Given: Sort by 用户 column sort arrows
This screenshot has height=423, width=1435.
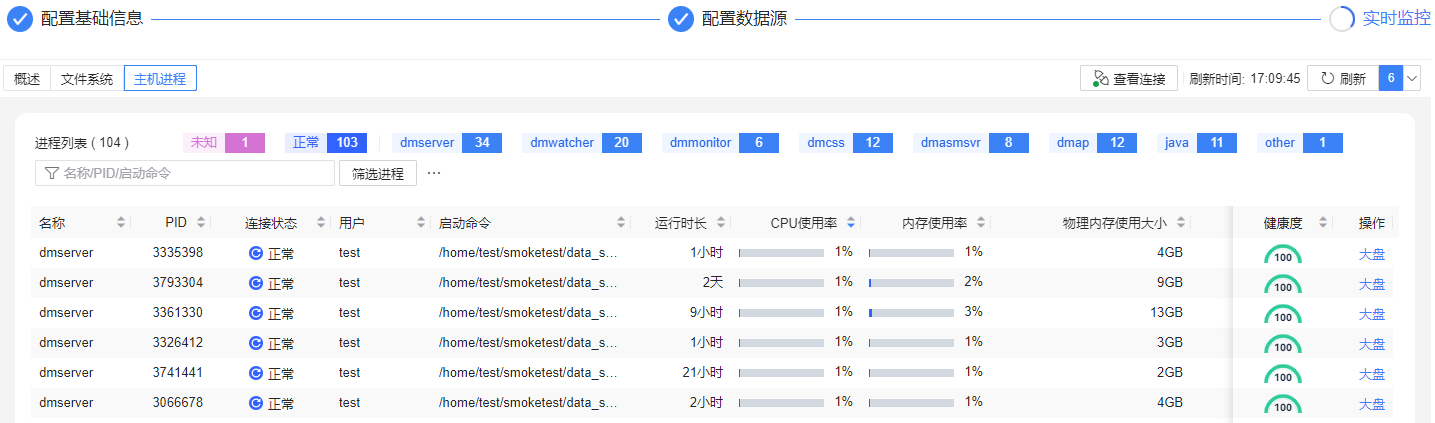Looking at the screenshot, I should 421,222.
